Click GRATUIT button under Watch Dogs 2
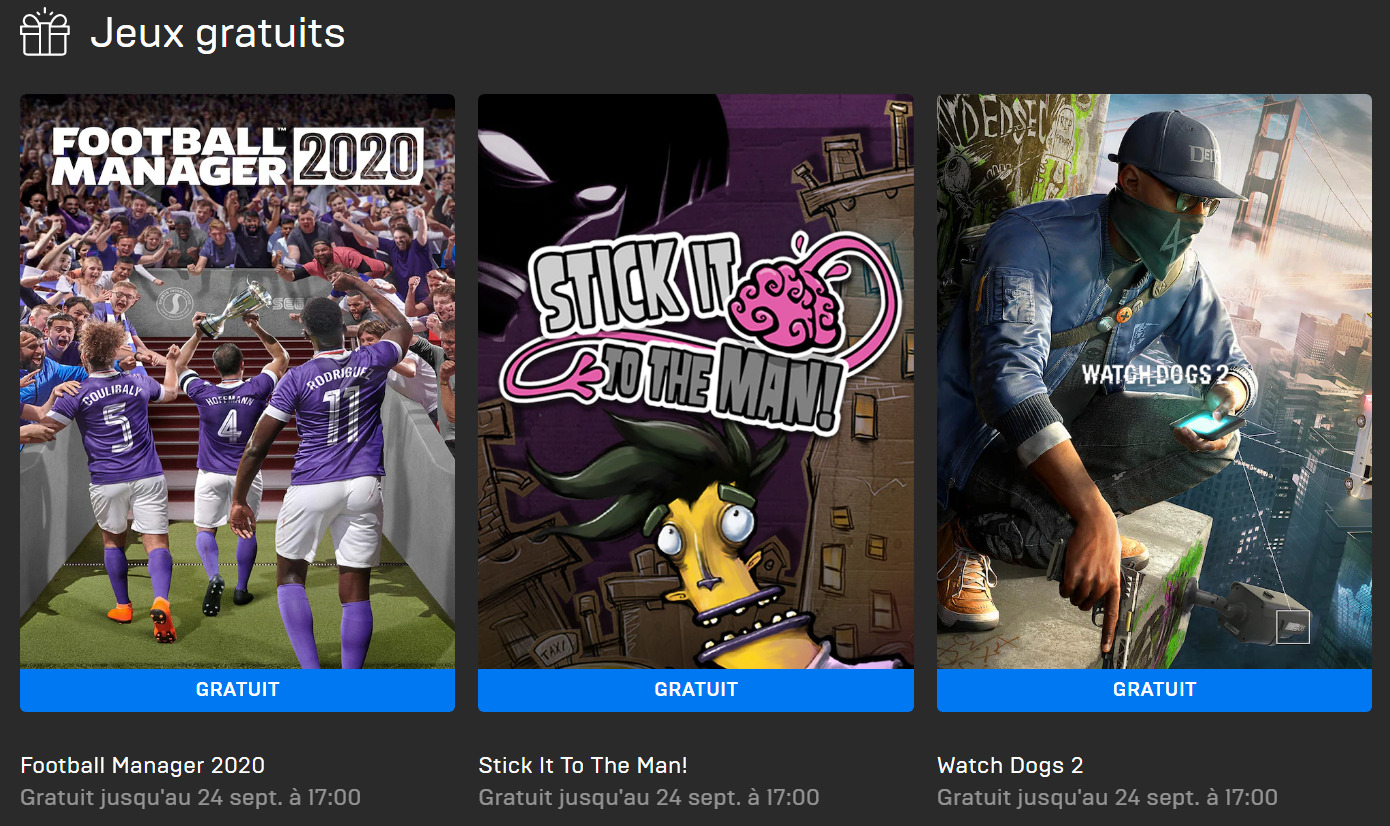Viewport: 1390px width, 826px height. (1154, 690)
